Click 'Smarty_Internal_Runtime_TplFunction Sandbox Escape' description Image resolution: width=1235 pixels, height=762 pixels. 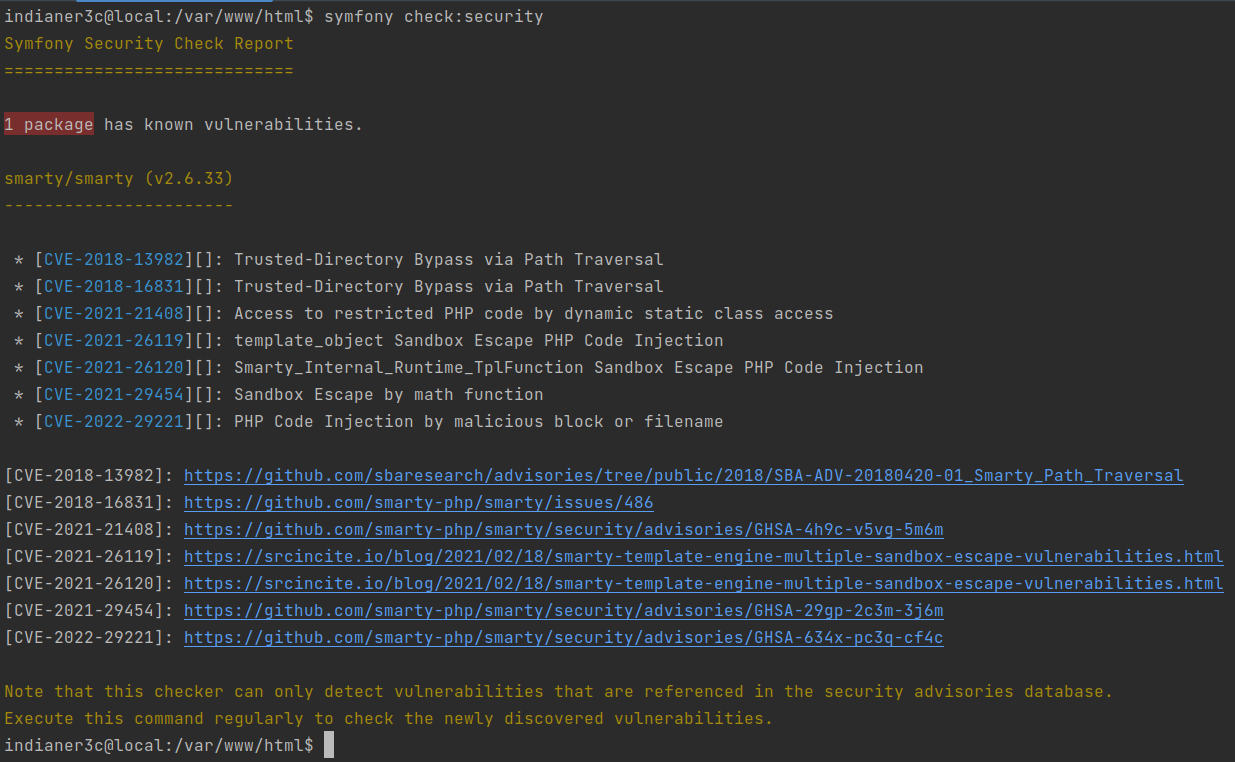[x=579, y=368]
